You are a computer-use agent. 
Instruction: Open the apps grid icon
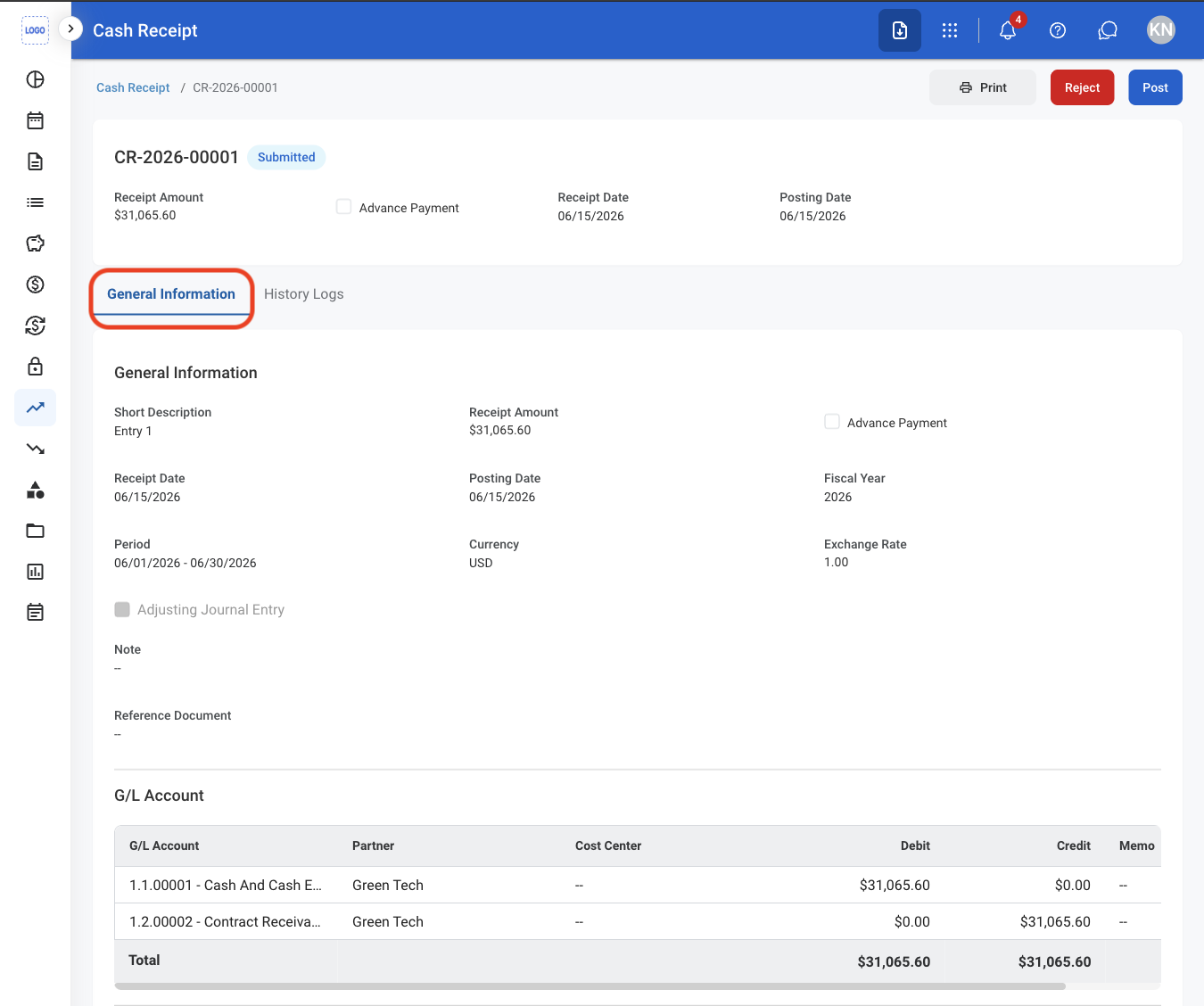click(950, 30)
